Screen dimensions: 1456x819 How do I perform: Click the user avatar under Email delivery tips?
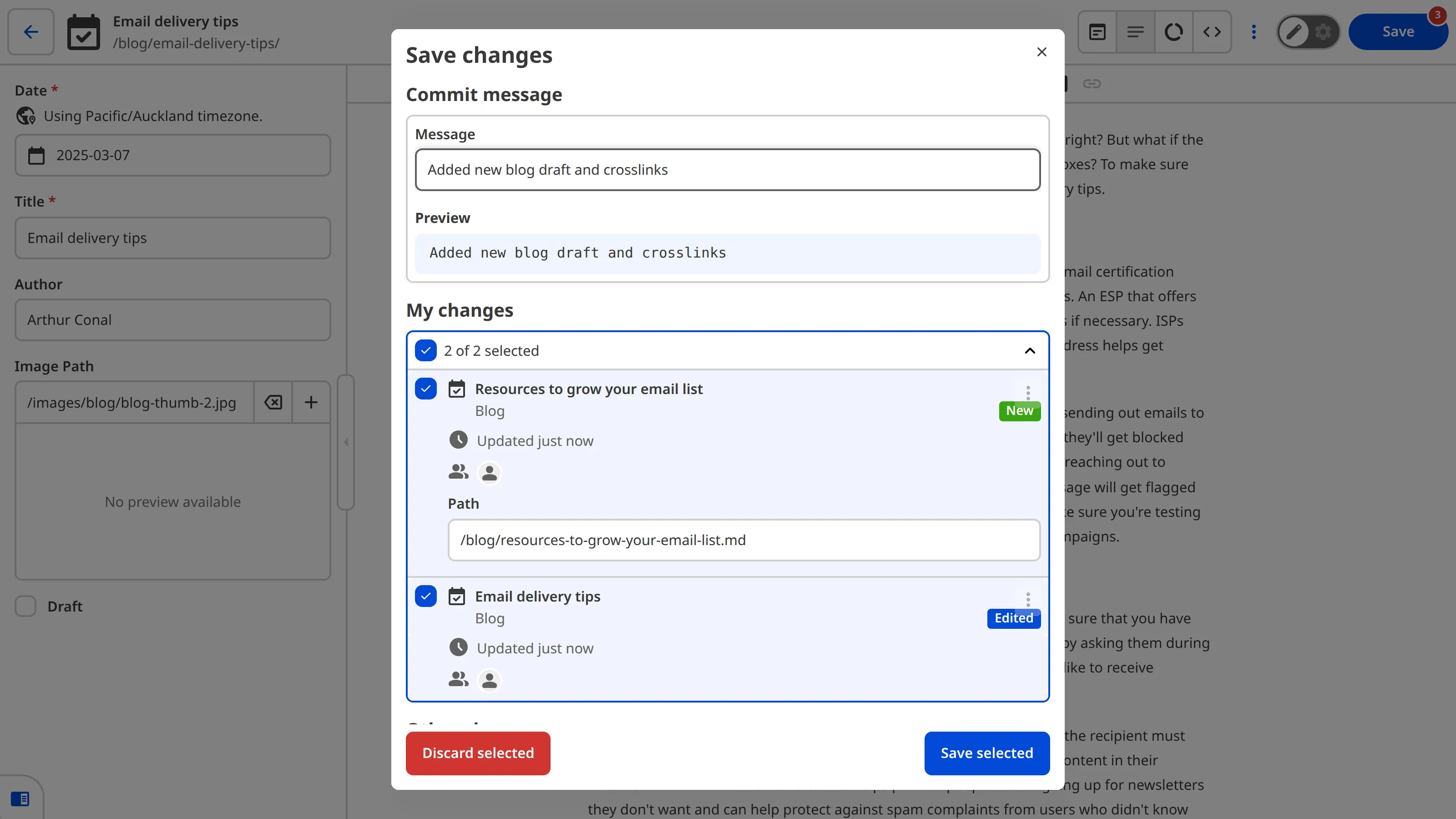click(x=490, y=681)
